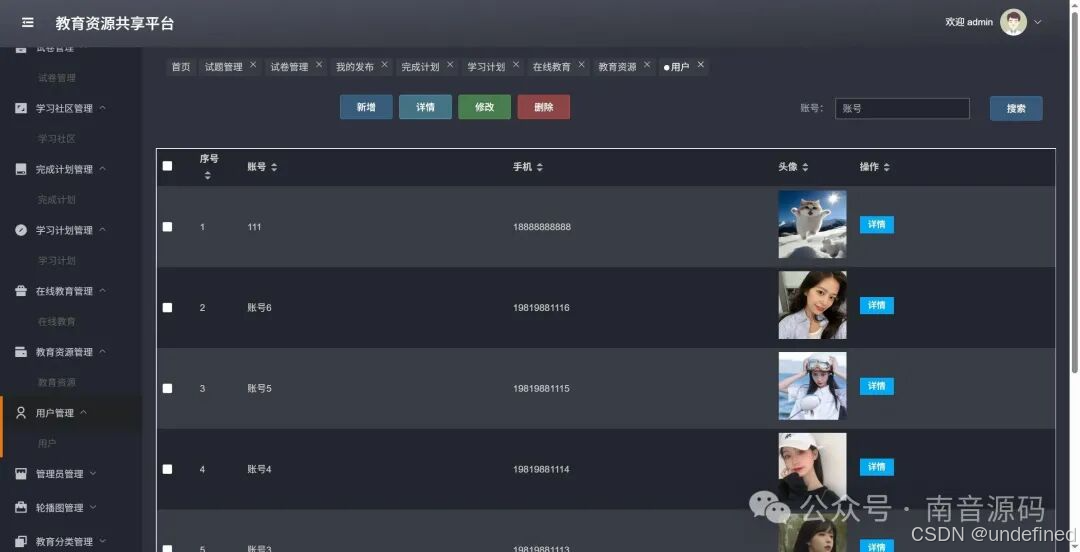The width and height of the screenshot is (1080, 552).
Task: Close the 学习计划 tab
Action: point(516,64)
